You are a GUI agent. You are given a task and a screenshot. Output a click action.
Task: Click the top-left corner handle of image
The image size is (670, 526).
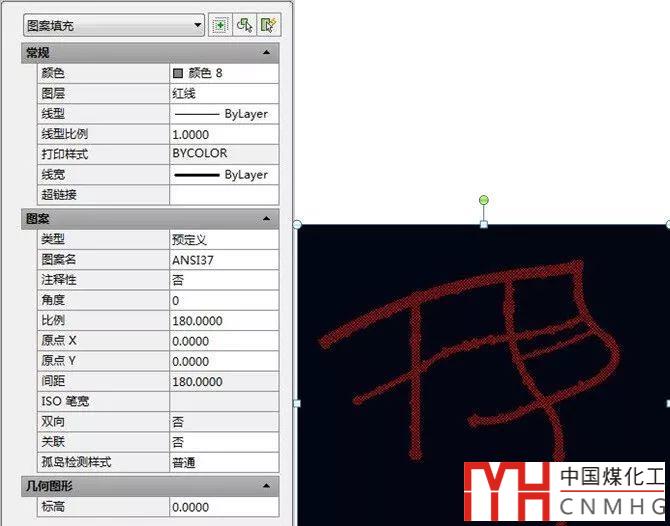pos(297,224)
